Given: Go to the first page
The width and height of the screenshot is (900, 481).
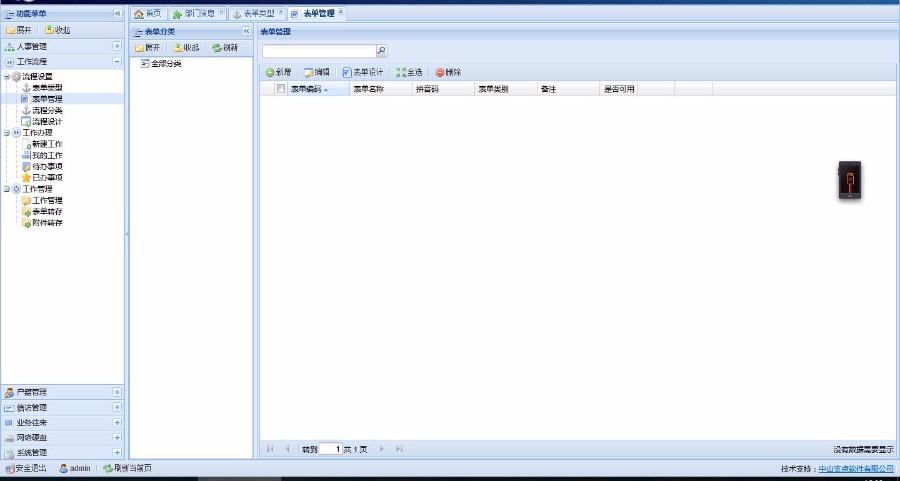Looking at the screenshot, I should coord(270,449).
